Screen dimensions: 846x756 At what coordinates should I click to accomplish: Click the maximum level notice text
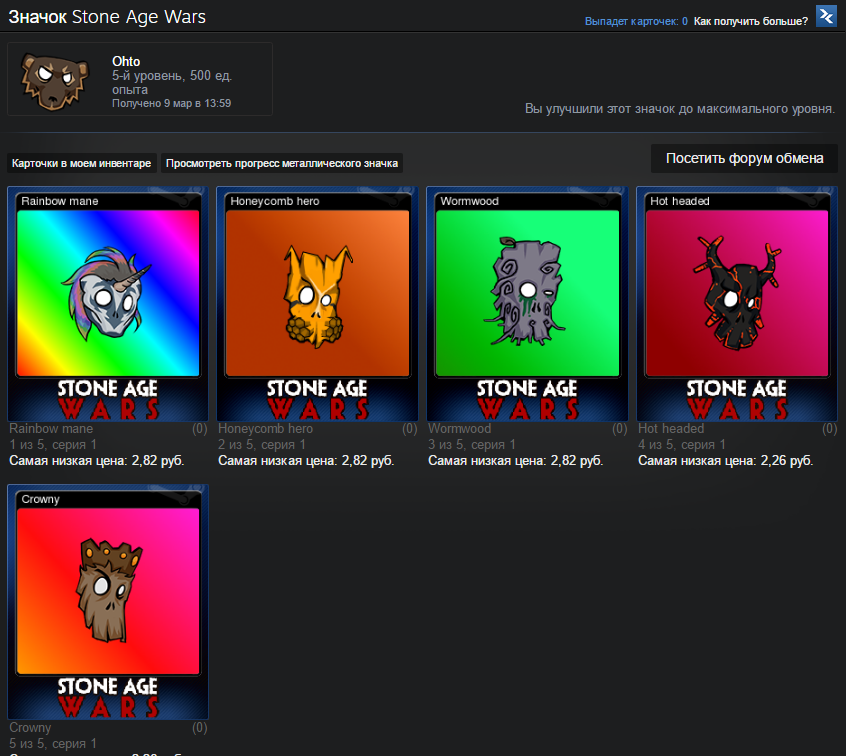(x=680, y=108)
